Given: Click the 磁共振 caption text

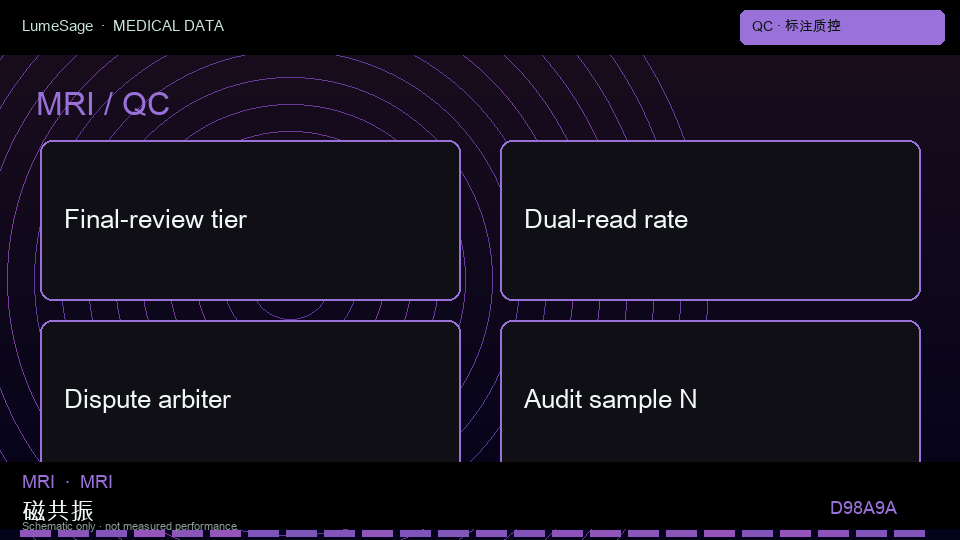Looking at the screenshot, I should tap(58, 510).
